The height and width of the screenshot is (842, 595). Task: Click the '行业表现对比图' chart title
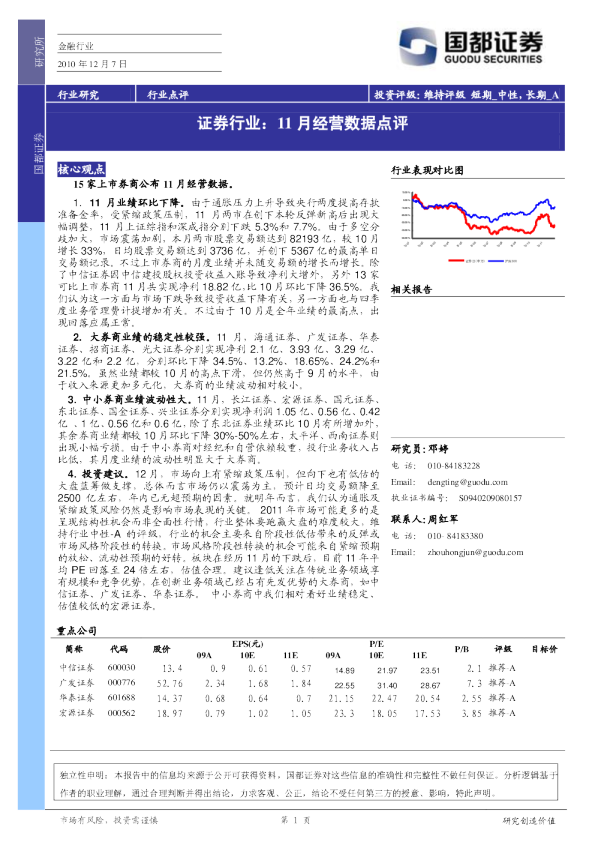tap(427, 170)
